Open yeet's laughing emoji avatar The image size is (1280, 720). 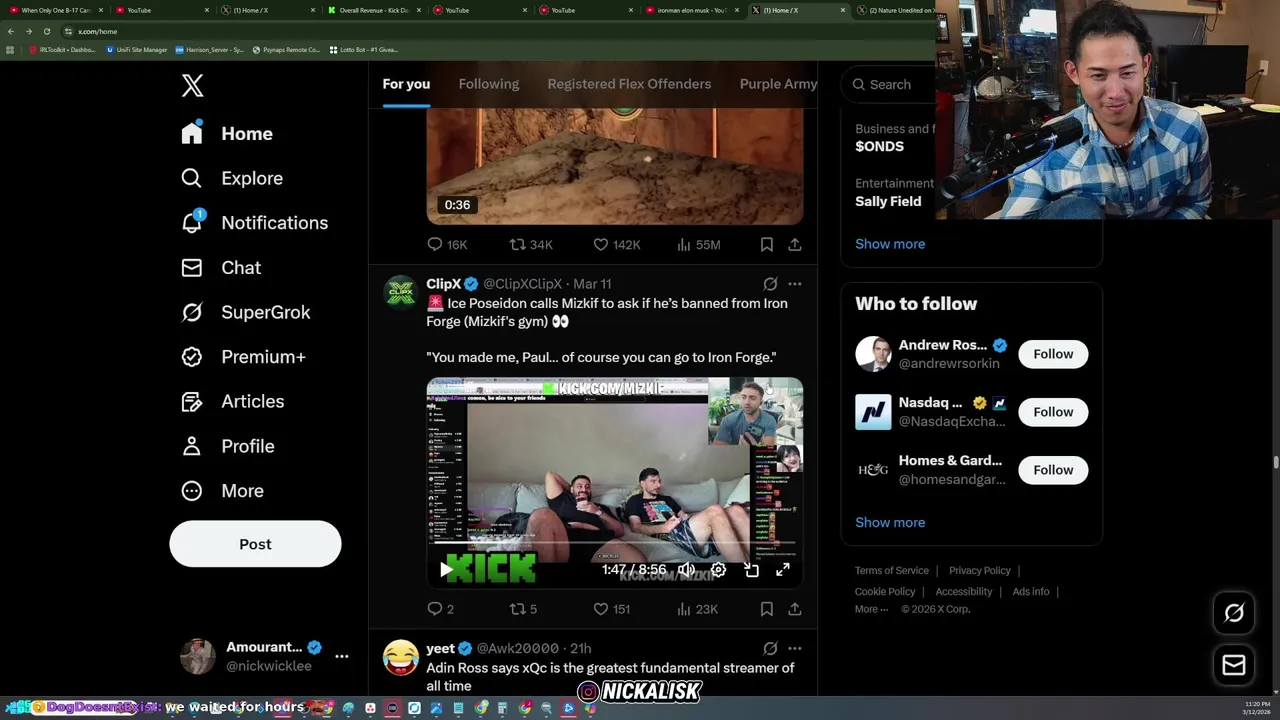pos(401,657)
